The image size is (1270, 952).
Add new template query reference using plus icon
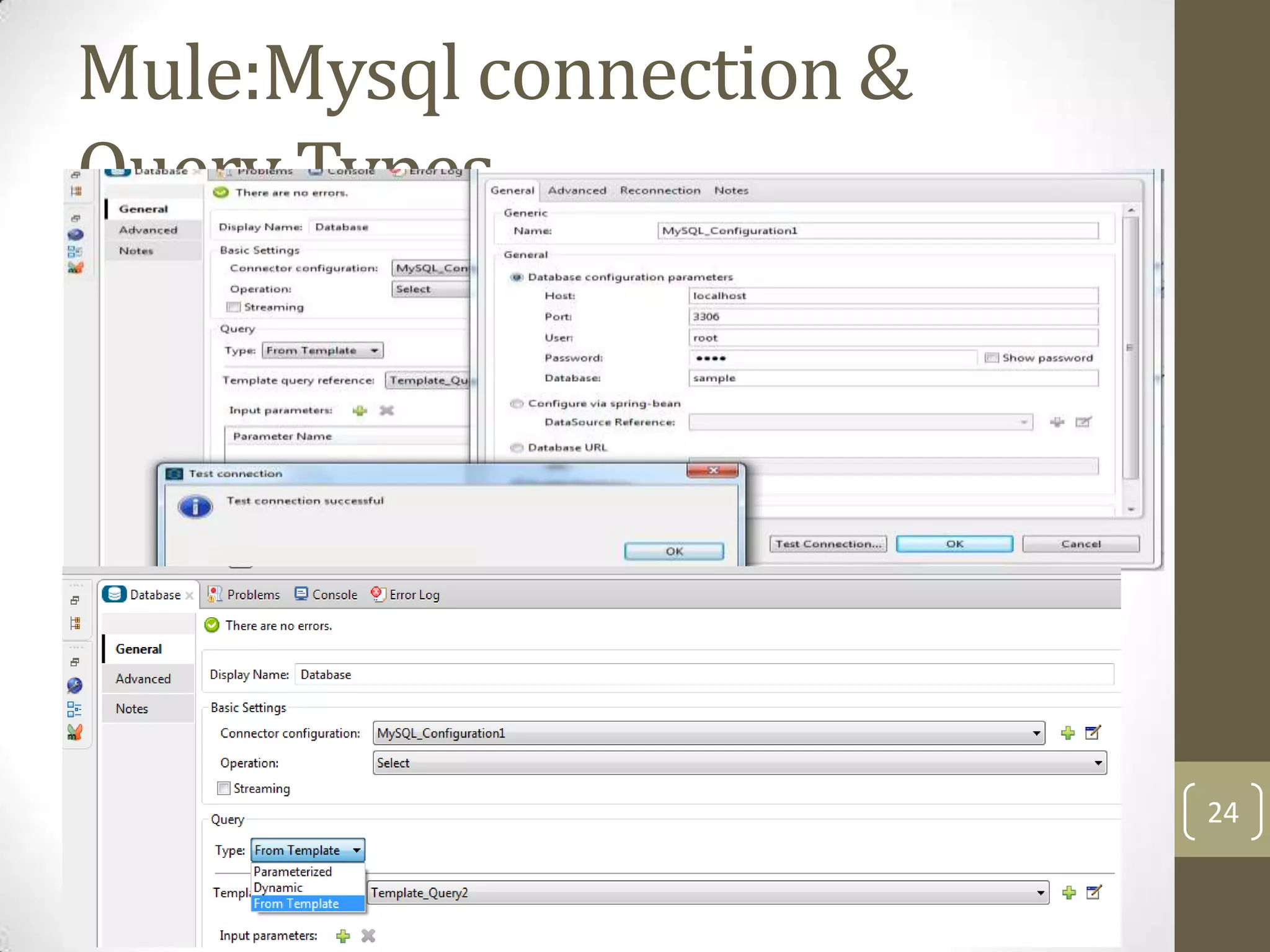tap(1068, 892)
